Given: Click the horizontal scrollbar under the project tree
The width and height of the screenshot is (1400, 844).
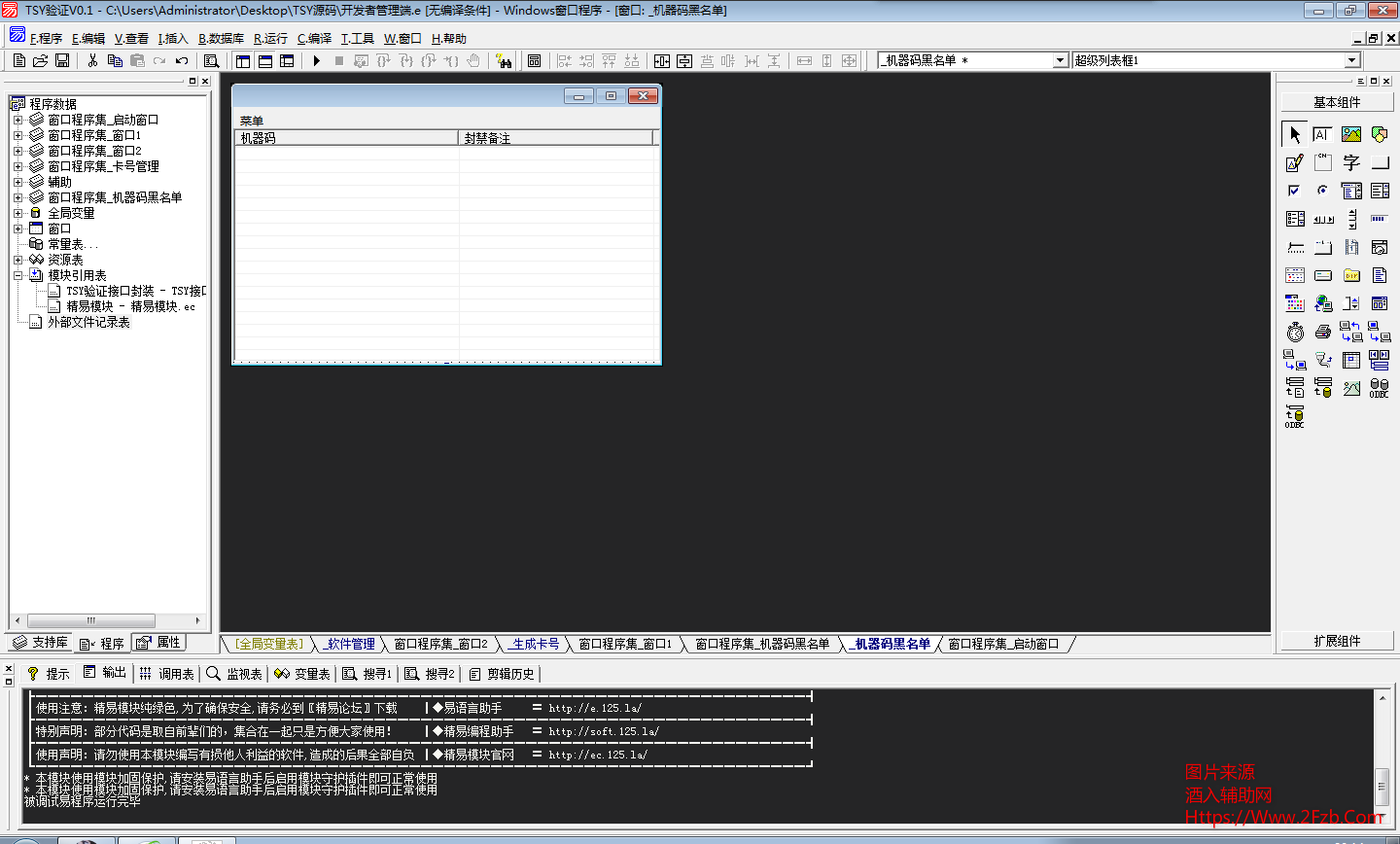Looking at the screenshot, I should (x=90, y=620).
